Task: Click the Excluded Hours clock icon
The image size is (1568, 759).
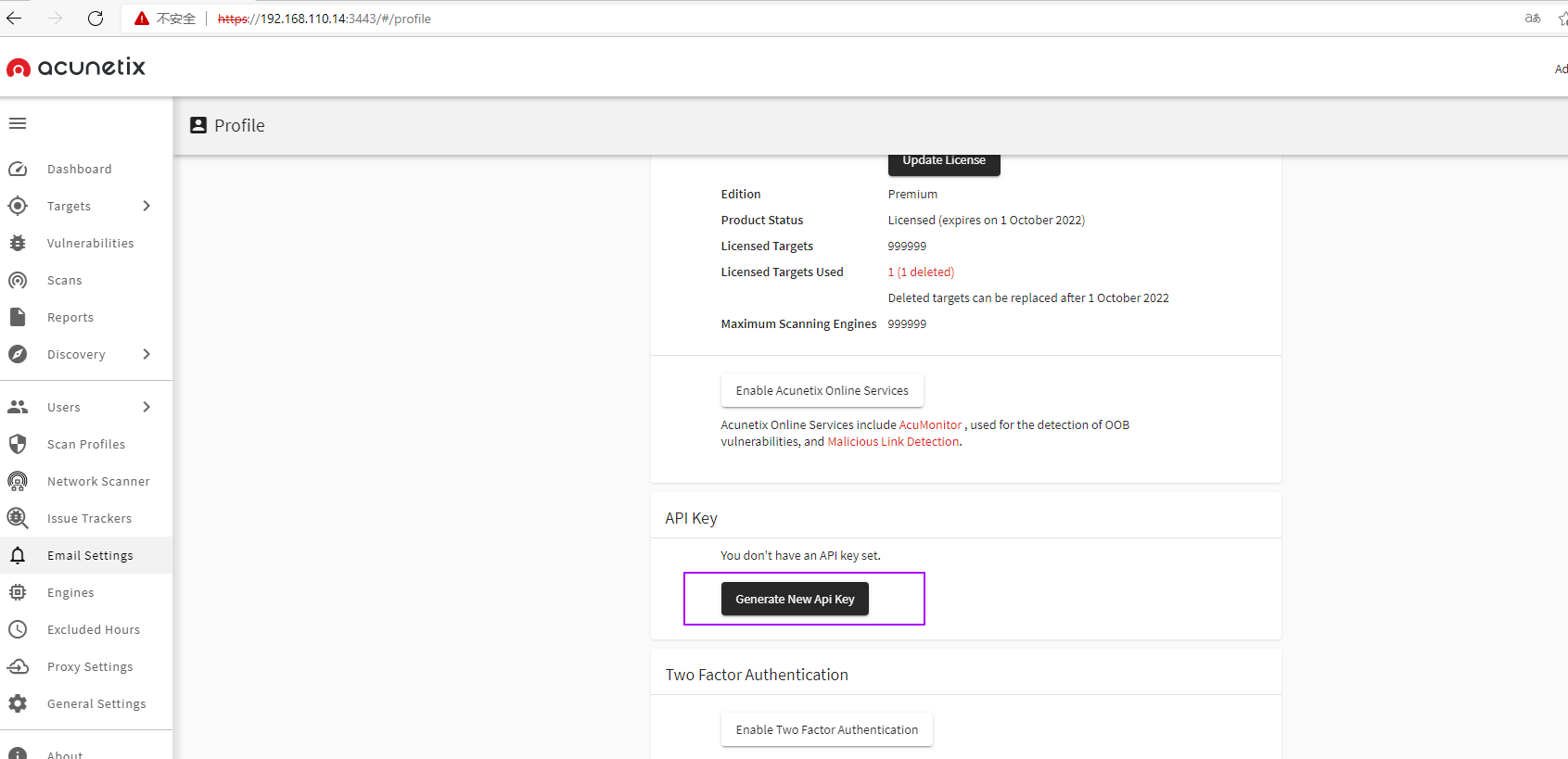Action: pyautogui.click(x=18, y=629)
